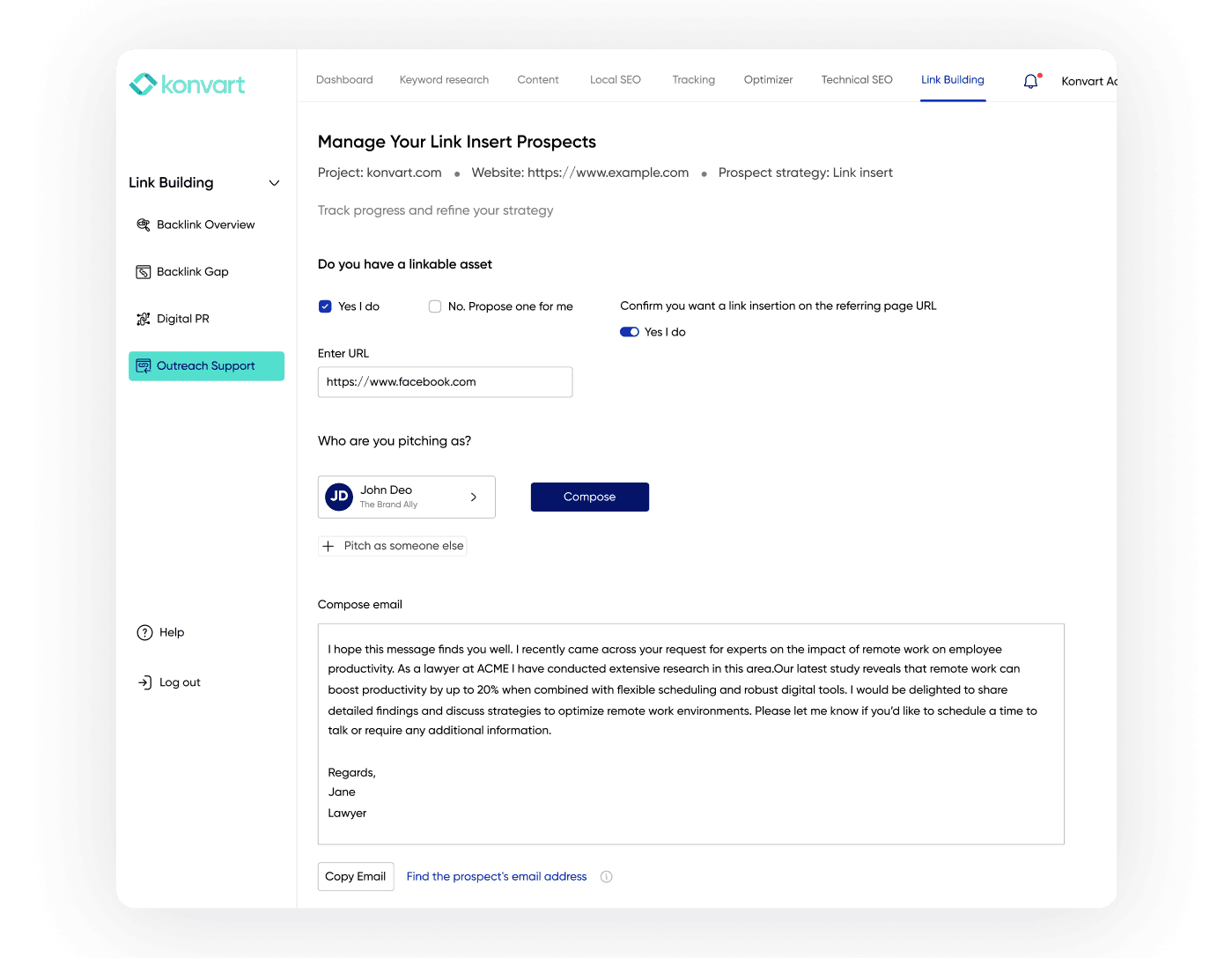This screenshot has width=1232, height=958.
Task: Click the konvart logo
Action: [x=187, y=84]
